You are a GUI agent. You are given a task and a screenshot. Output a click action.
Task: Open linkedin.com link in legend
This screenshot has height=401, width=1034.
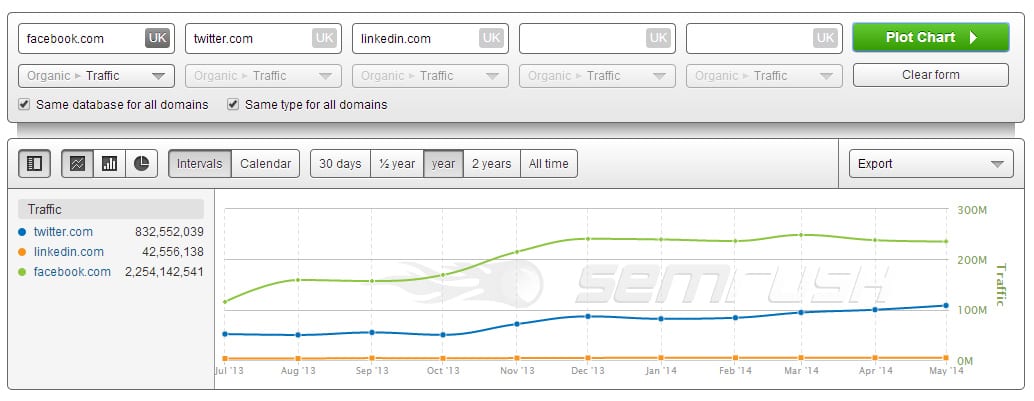pyautogui.click(x=69, y=251)
